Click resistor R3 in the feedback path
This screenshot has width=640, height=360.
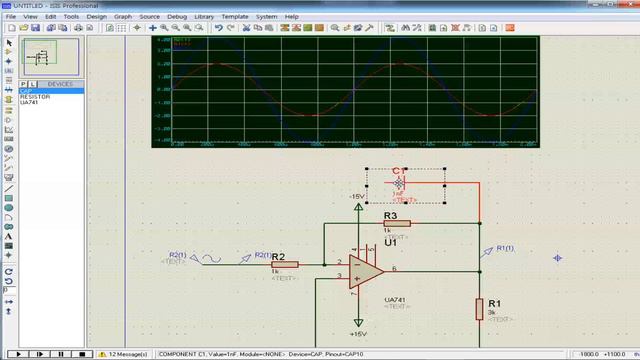(397, 223)
